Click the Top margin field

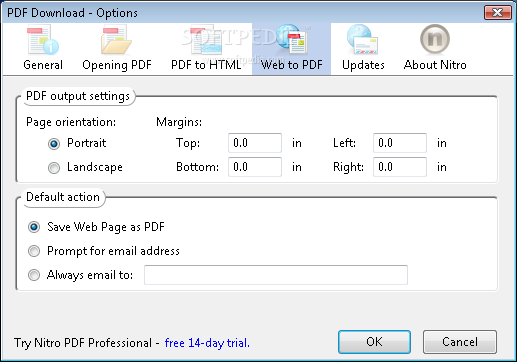click(255, 143)
